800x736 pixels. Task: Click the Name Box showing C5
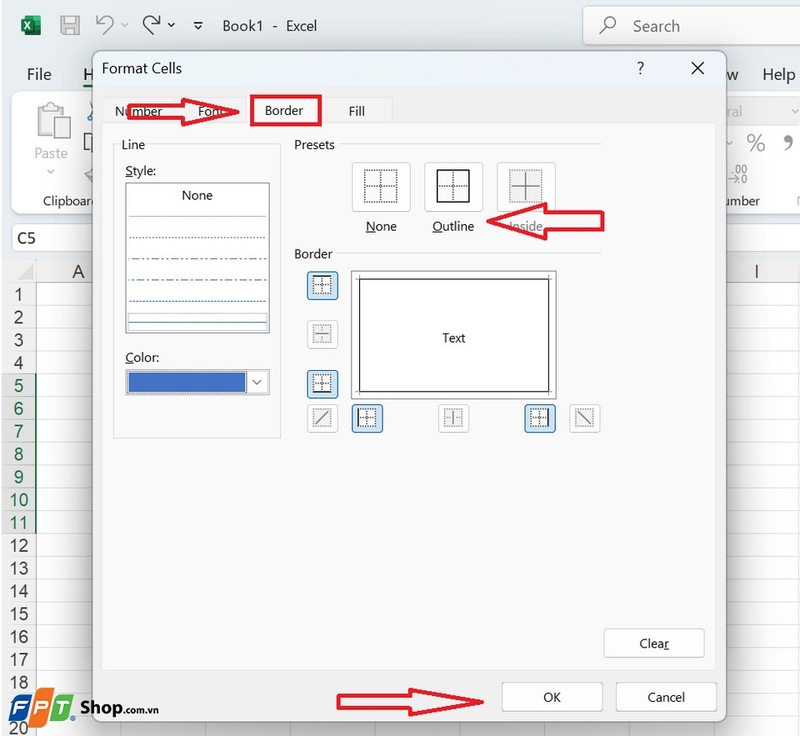coord(52,238)
